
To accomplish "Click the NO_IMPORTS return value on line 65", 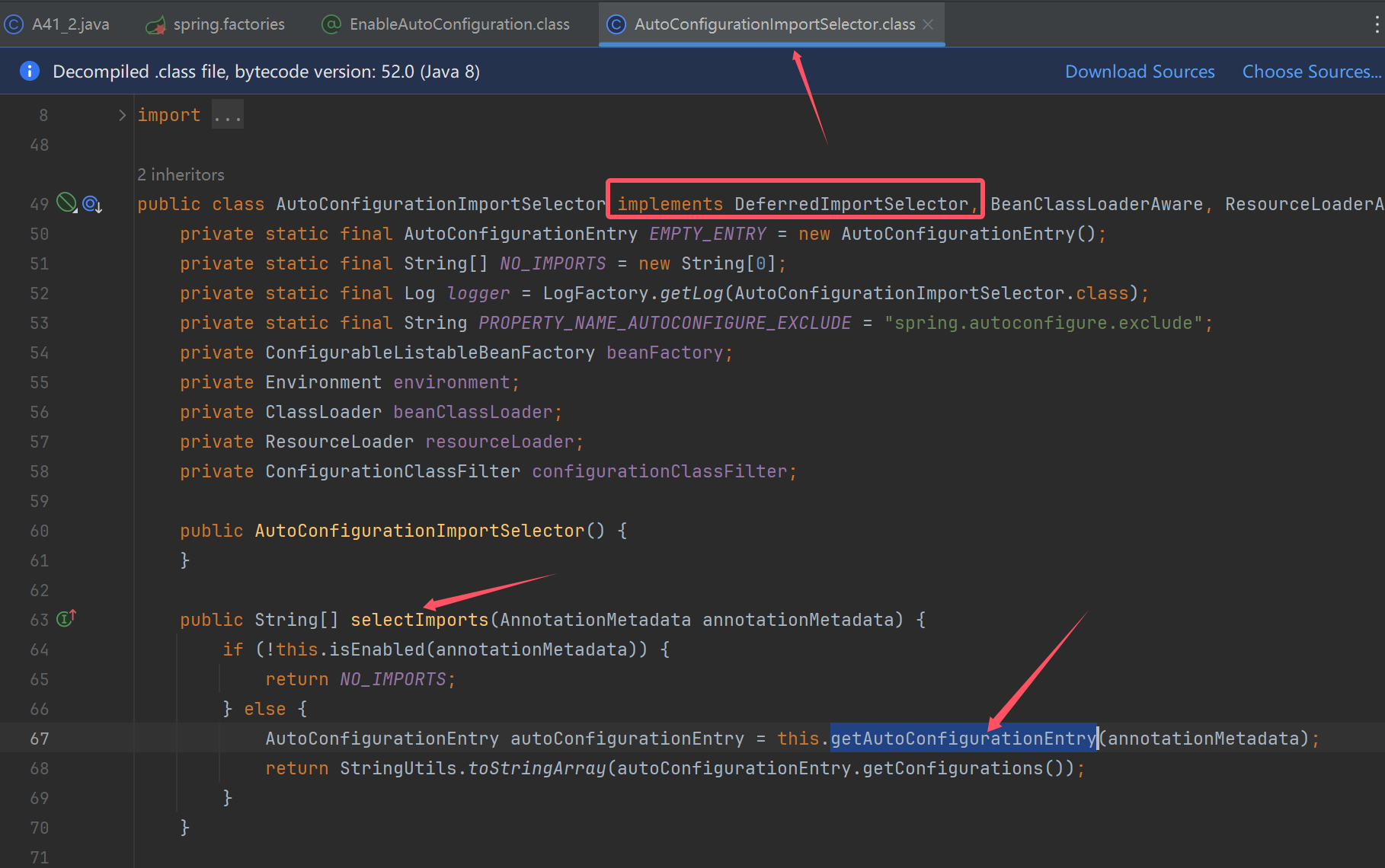I will (x=392, y=679).
